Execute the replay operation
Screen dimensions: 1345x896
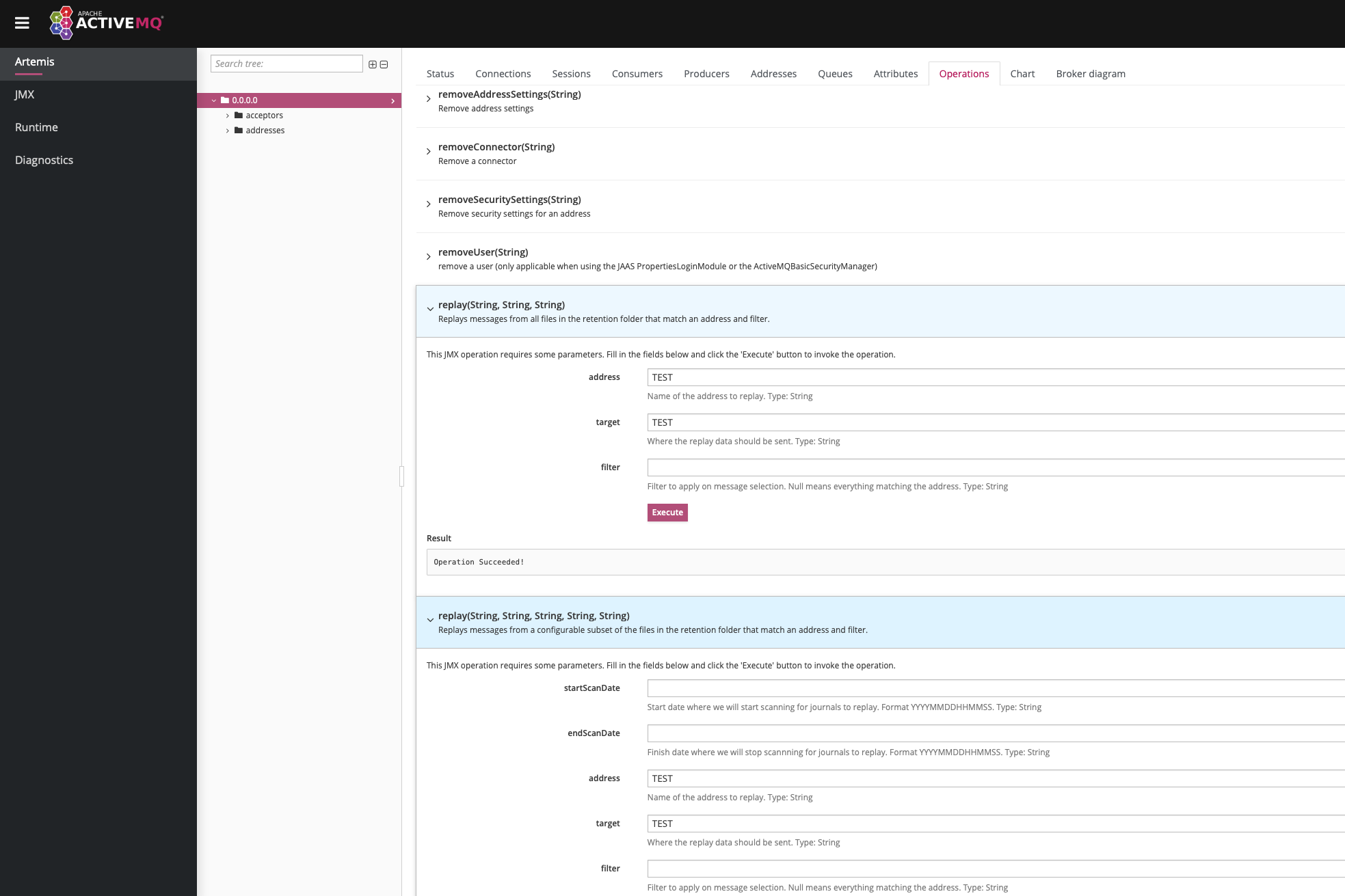point(668,512)
